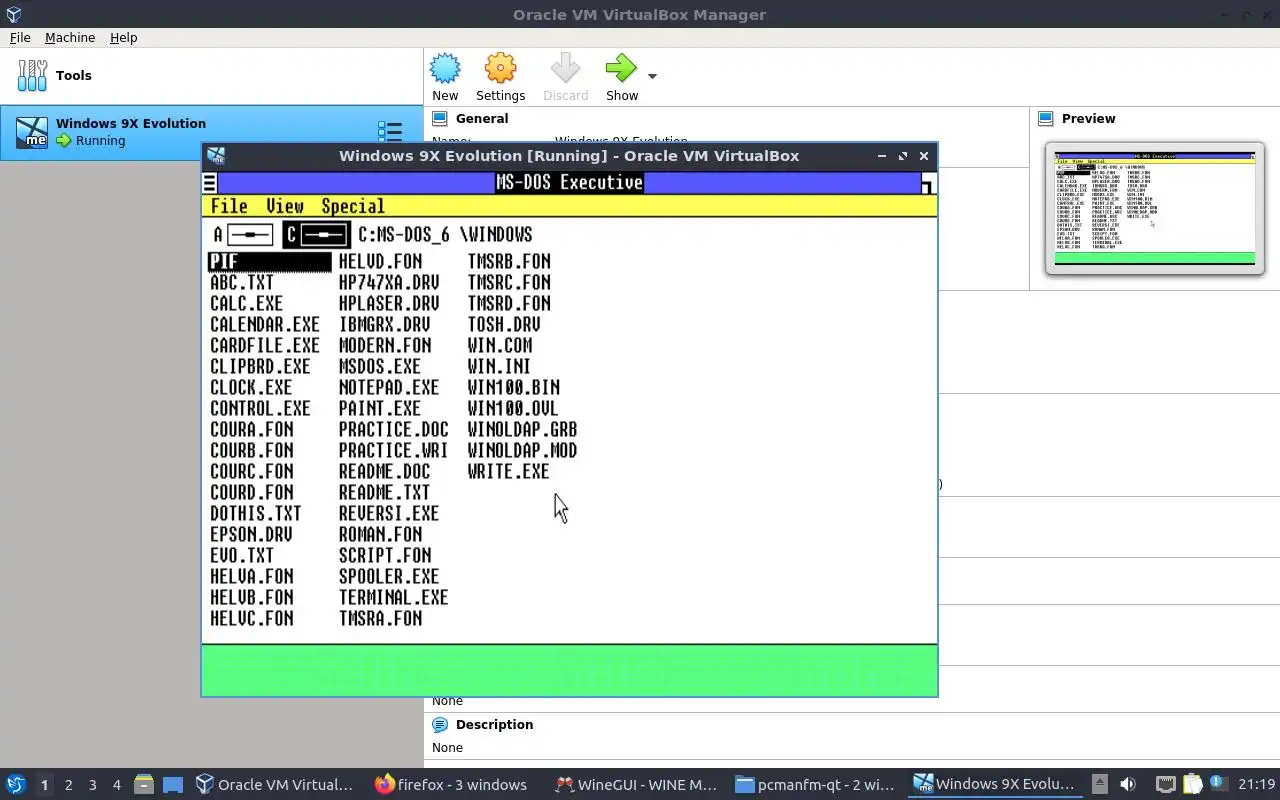Click the show desktop taskbar icon
The width and height of the screenshot is (1280, 800).
[173, 784]
